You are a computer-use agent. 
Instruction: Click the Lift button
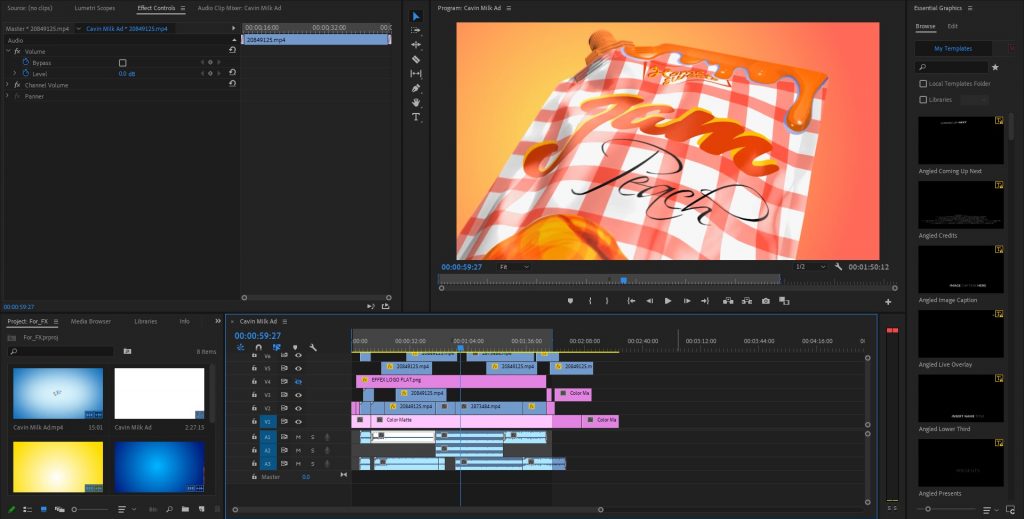pyautogui.click(x=728, y=301)
